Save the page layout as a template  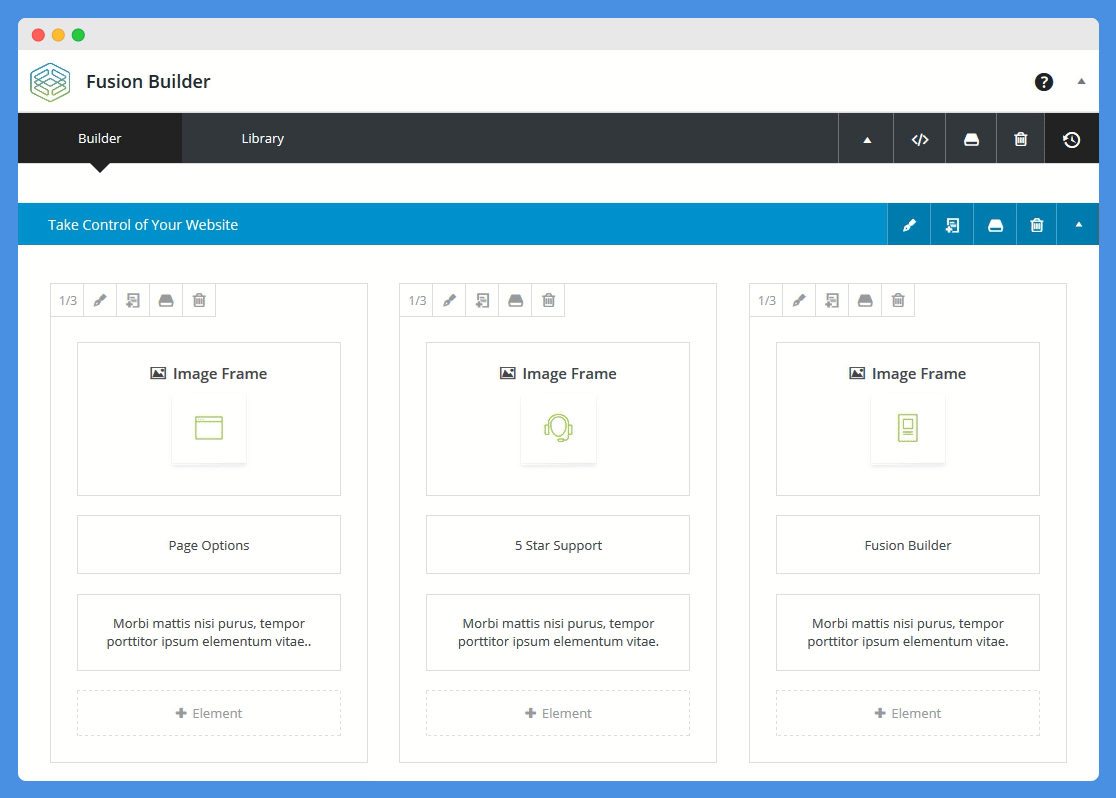click(x=971, y=139)
